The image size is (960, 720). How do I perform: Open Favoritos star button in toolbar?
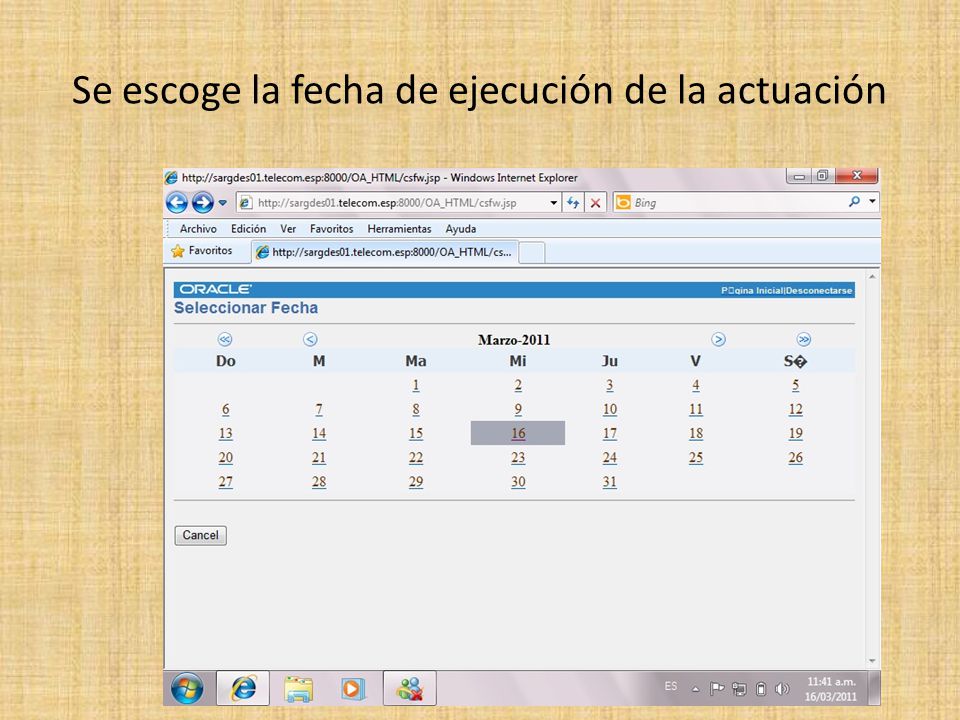click(x=202, y=251)
